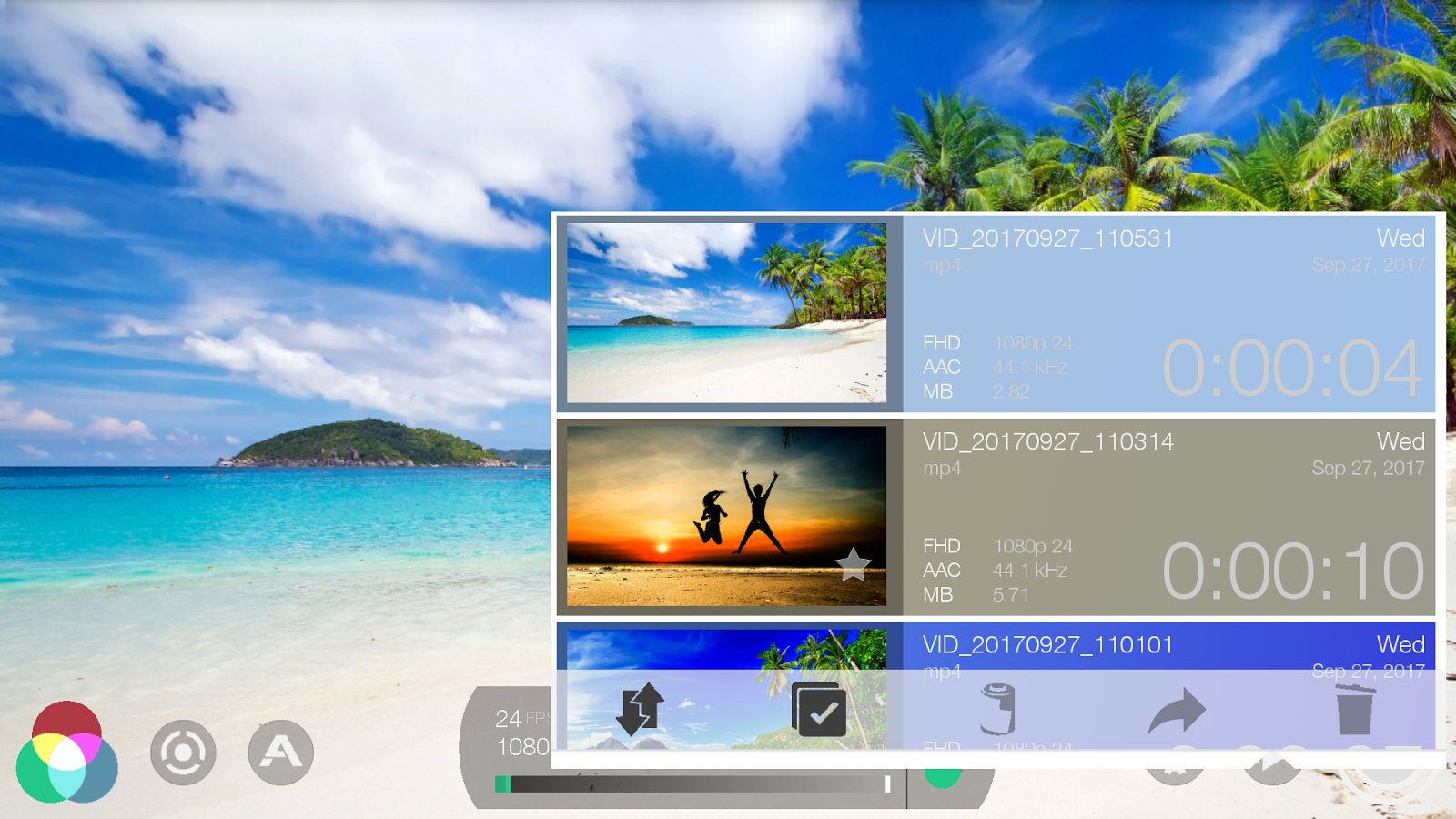The width and height of the screenshot is (1456, 819).
Task: Tap the sort clips arrows icon
Action: tap(641, 710)
